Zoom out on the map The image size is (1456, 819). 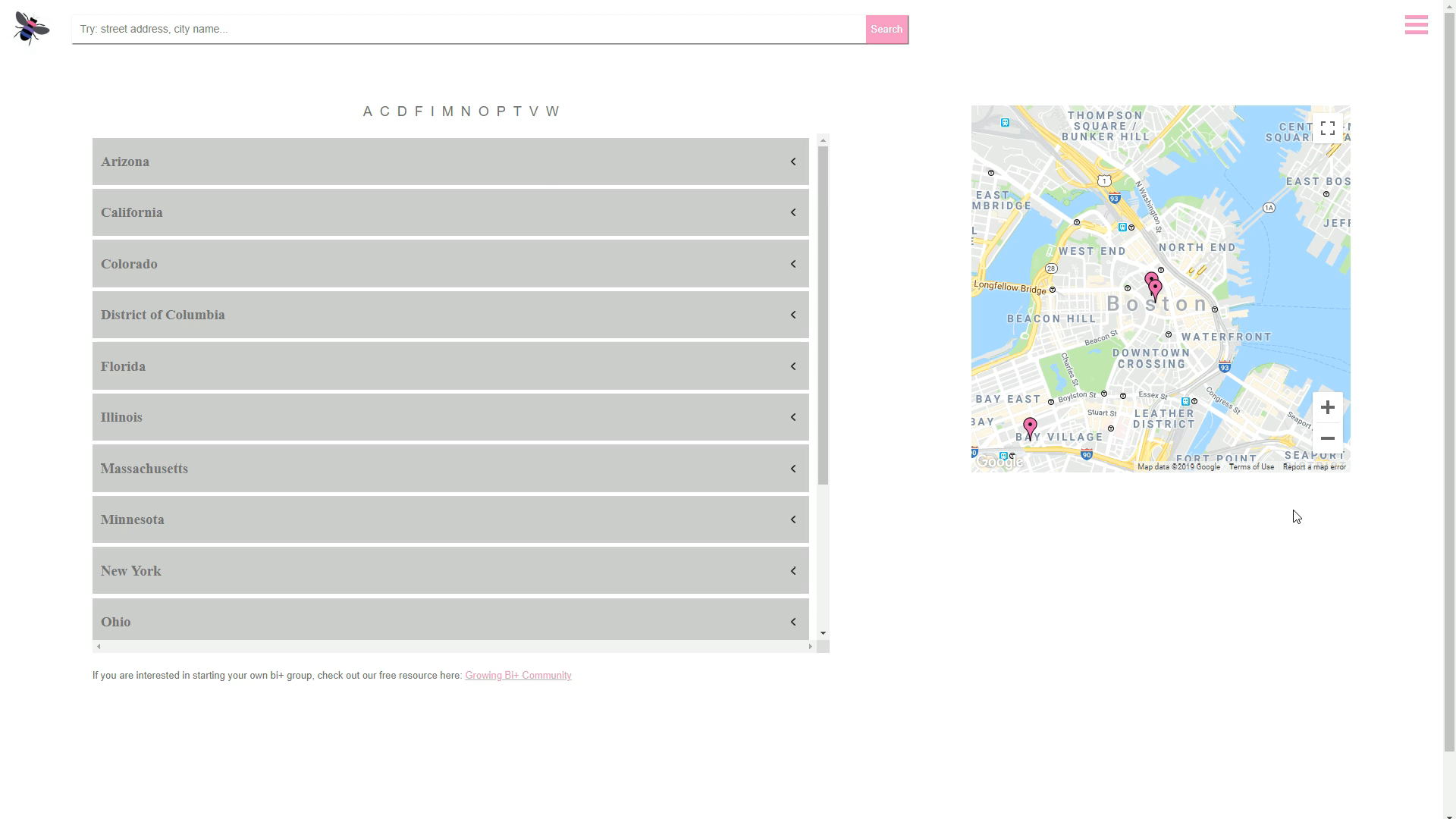(x=1327, y=438)
